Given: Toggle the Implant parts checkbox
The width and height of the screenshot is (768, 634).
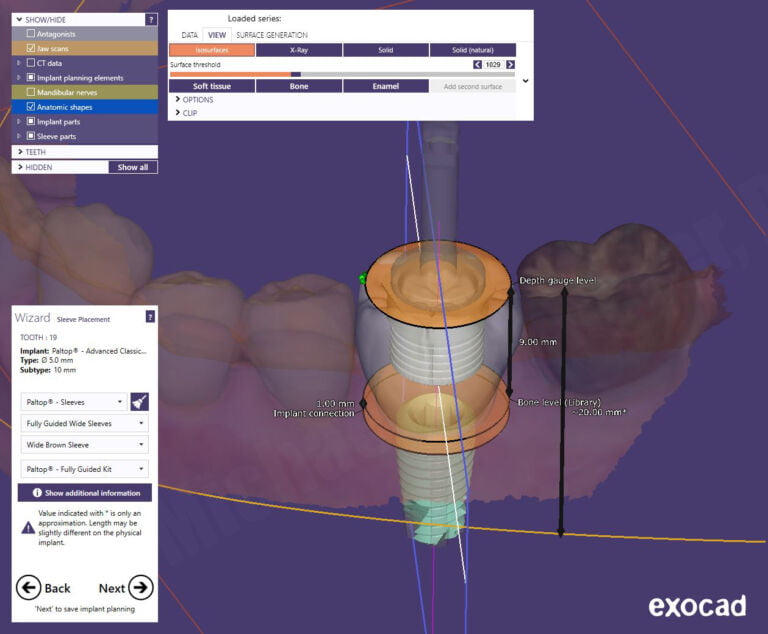Looking at the screenshot, I should click(x=31, y=122).
